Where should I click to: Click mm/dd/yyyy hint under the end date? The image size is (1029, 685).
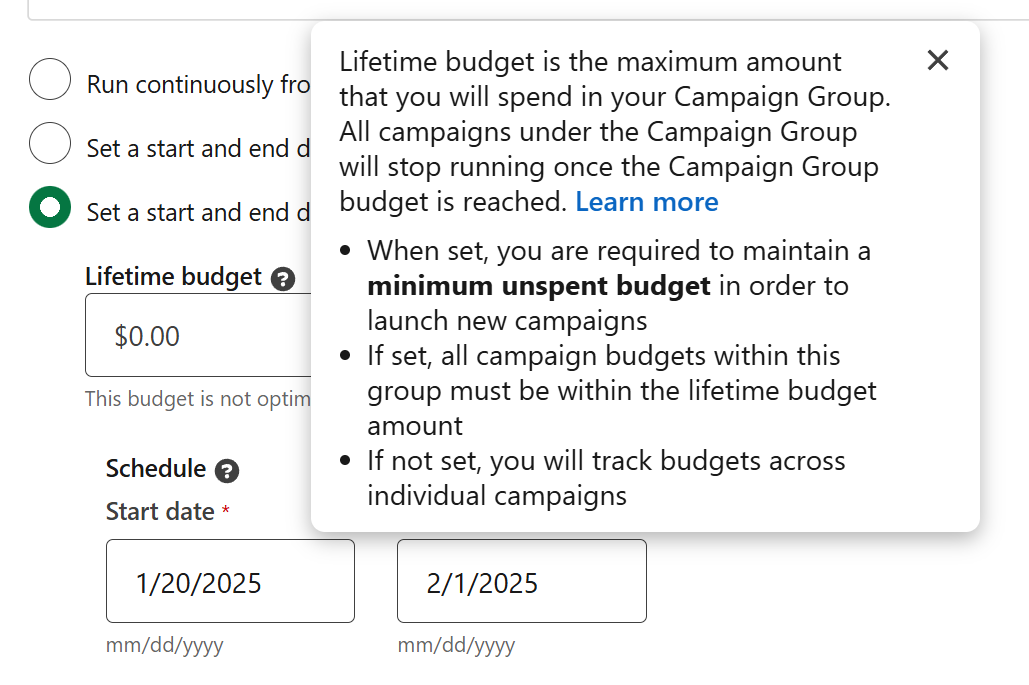[x=456, y=646]
